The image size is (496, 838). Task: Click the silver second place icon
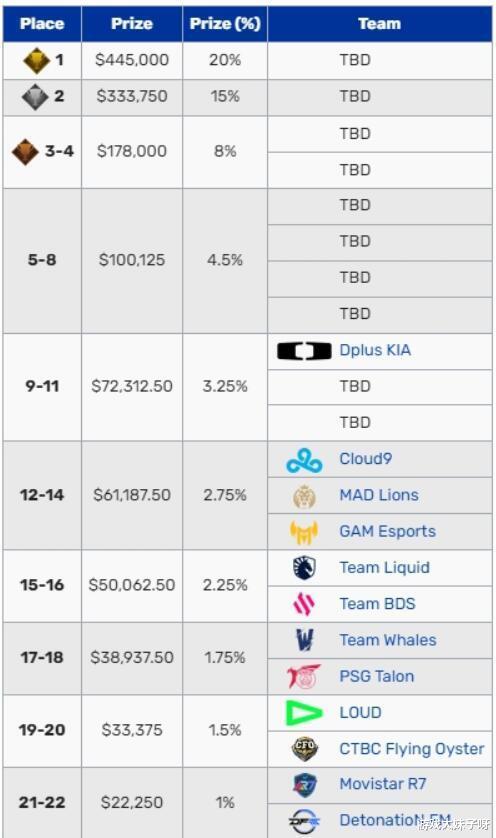35,97
